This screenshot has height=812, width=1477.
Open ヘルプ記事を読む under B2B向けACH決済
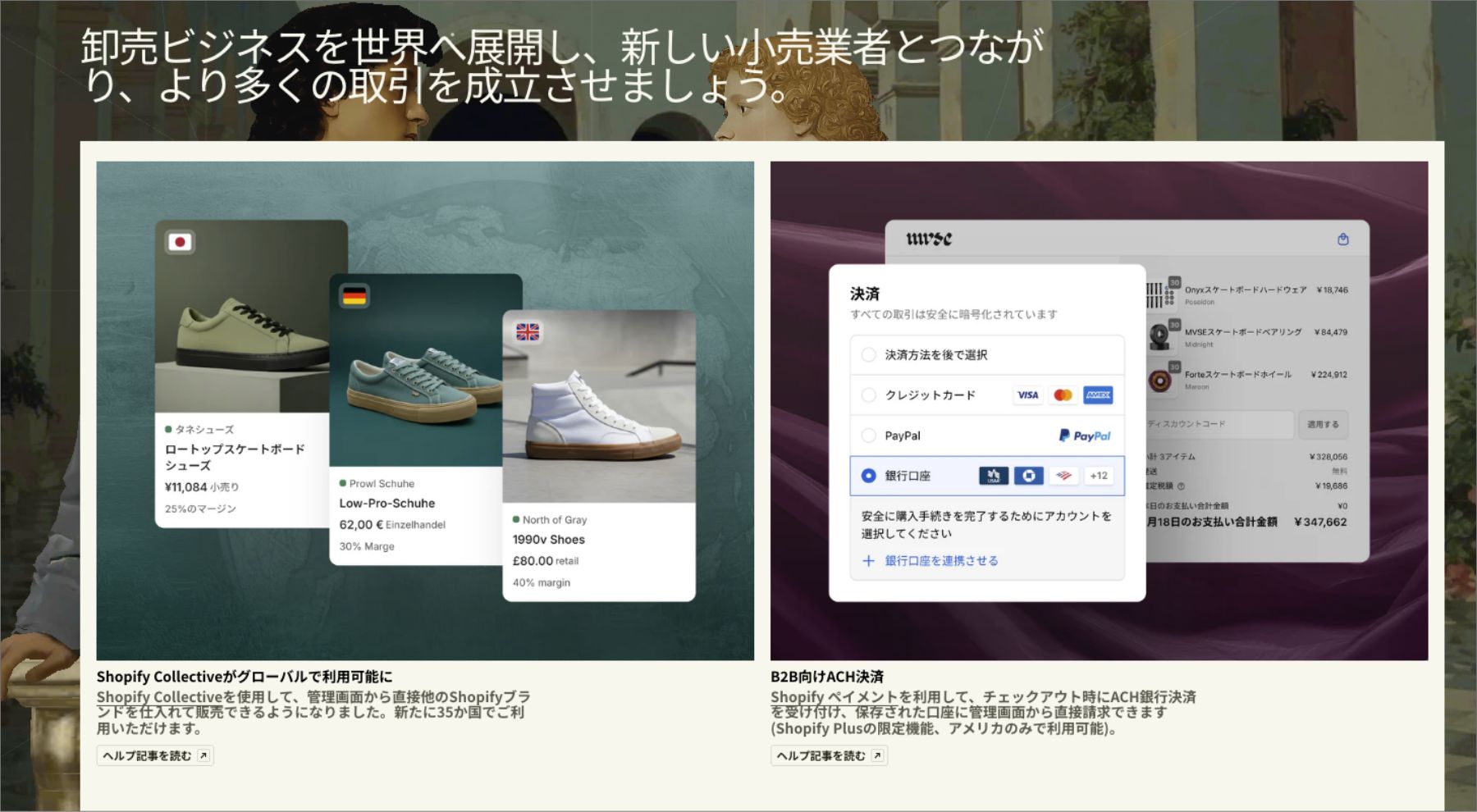829,755
